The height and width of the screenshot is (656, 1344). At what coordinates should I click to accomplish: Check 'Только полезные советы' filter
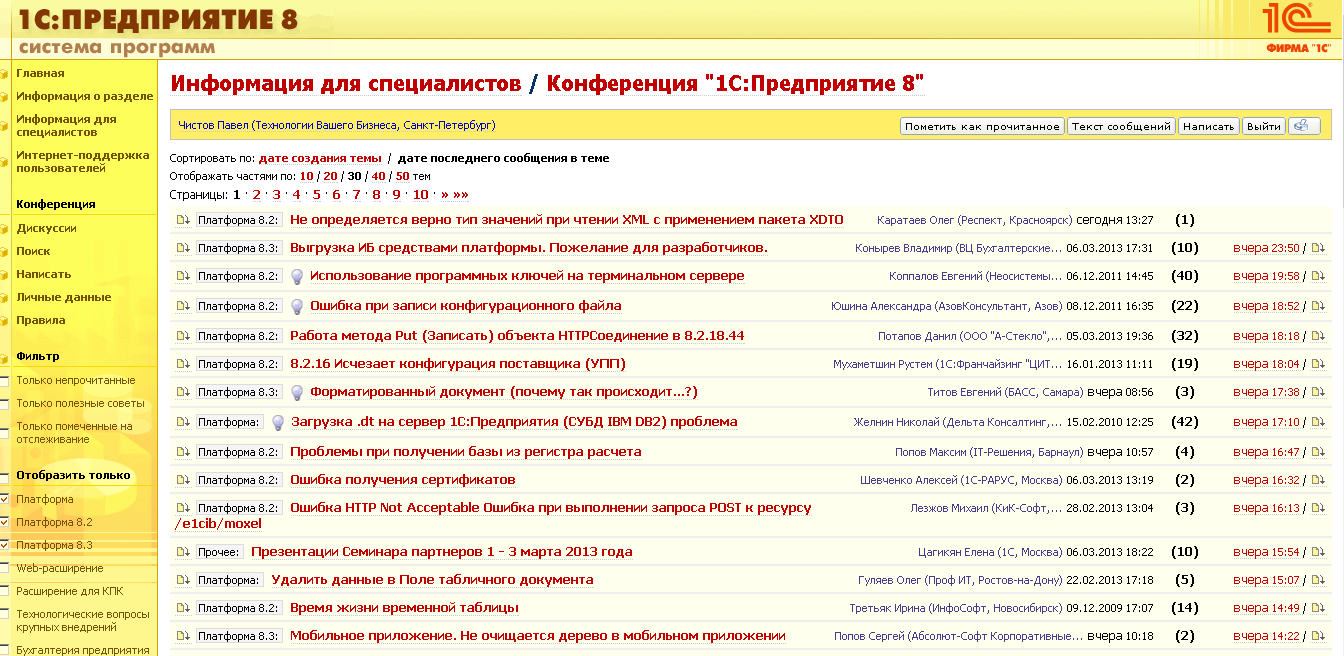(4, 404)
